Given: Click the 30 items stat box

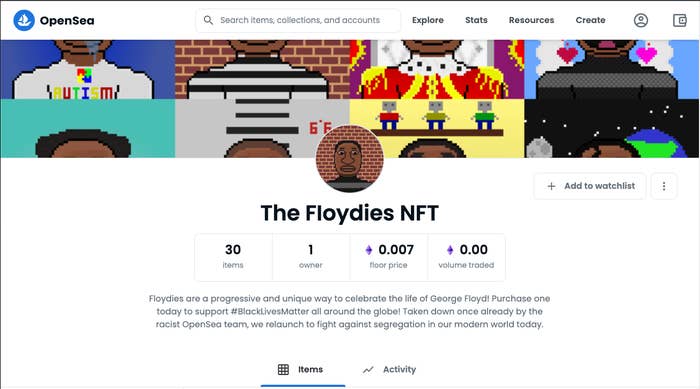Looking at the screenshot, I should [x=233, y=257].
